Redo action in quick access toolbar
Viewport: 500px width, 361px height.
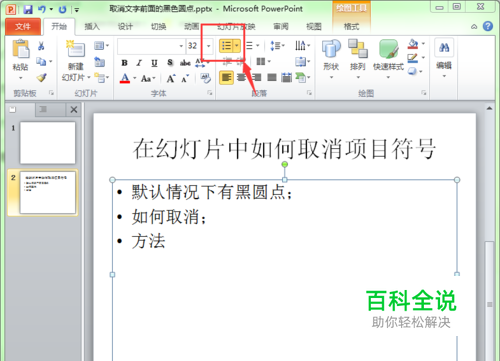click(62, 9)
